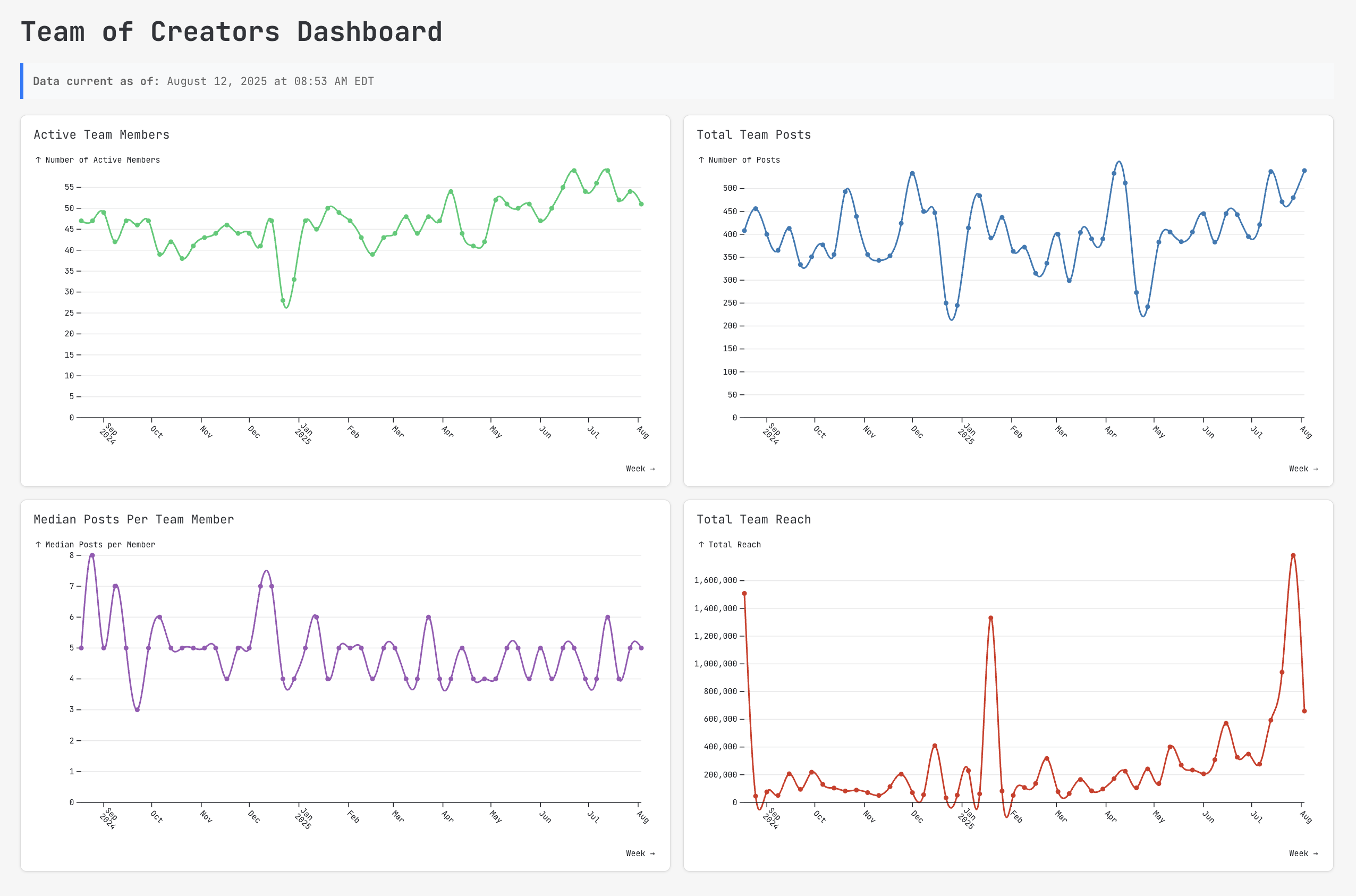Click the "Active Team Members" chart title
Screen dimensions: 1356x896
(x=101, y=134)
